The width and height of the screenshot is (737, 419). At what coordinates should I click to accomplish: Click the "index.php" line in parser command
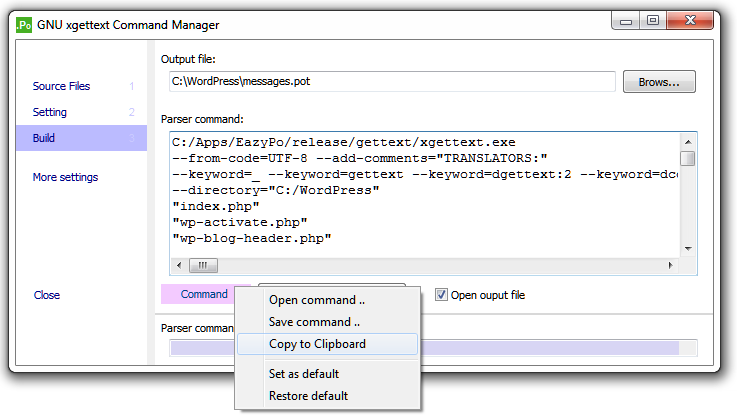click(216, 206)
